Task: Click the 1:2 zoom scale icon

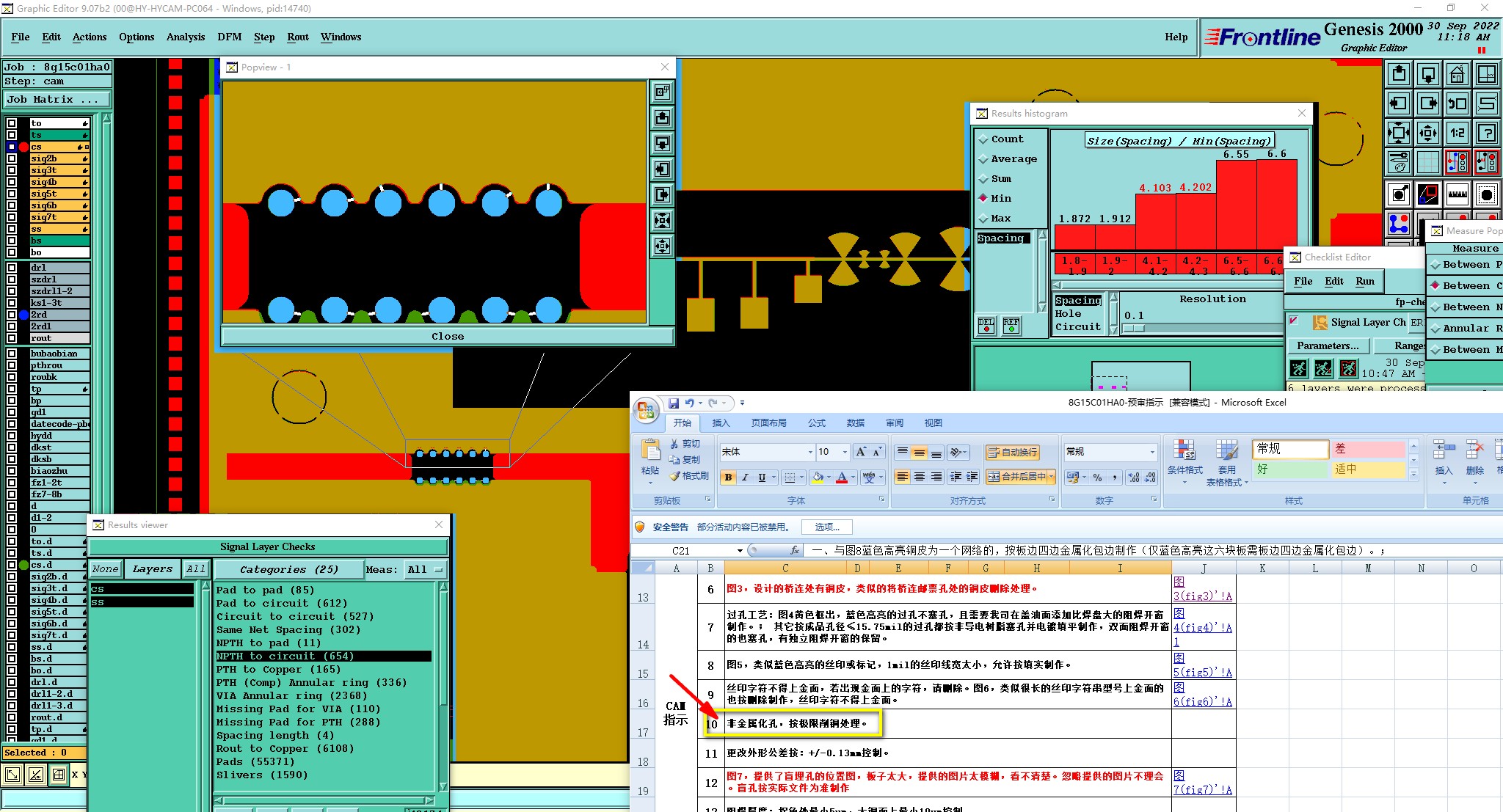Action: tap(1457, 133)
